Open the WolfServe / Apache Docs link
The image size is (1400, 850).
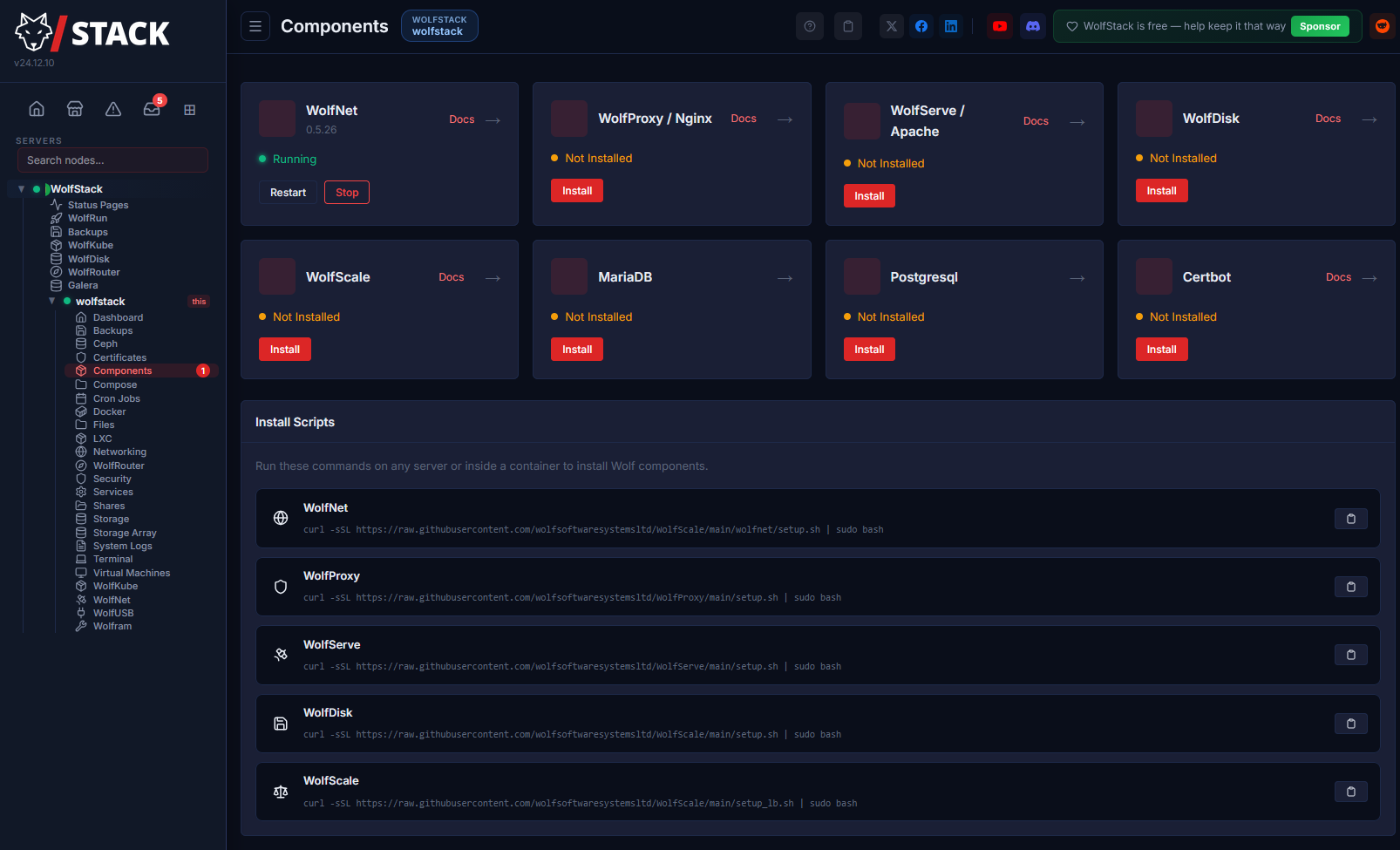tap(1036, 121)
